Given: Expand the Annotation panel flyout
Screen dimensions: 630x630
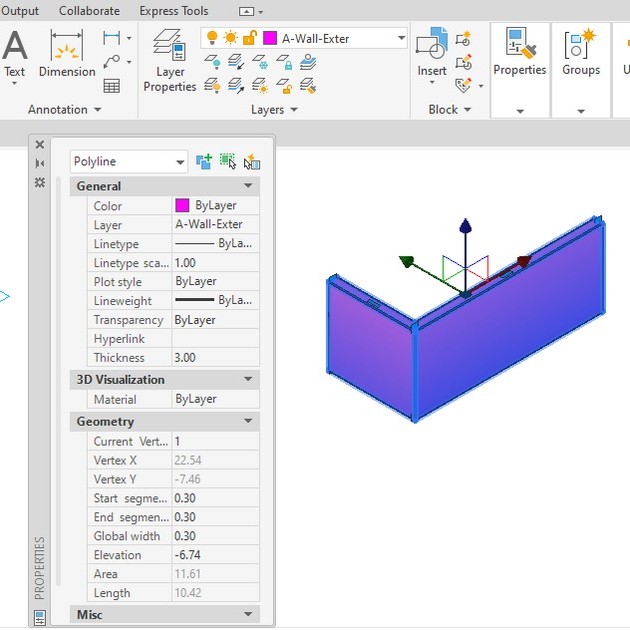Looking at the screenshot, I should tap(64, 109).
